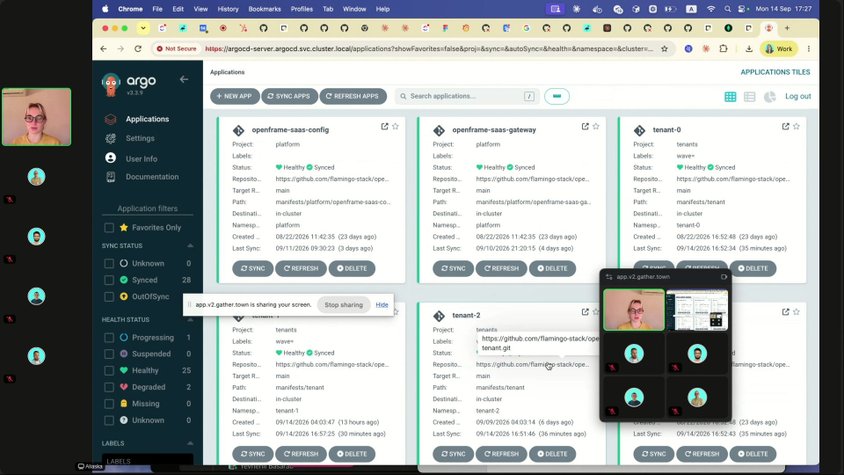Sync the openframe-saas-gateway app

[x=453, y=268]
